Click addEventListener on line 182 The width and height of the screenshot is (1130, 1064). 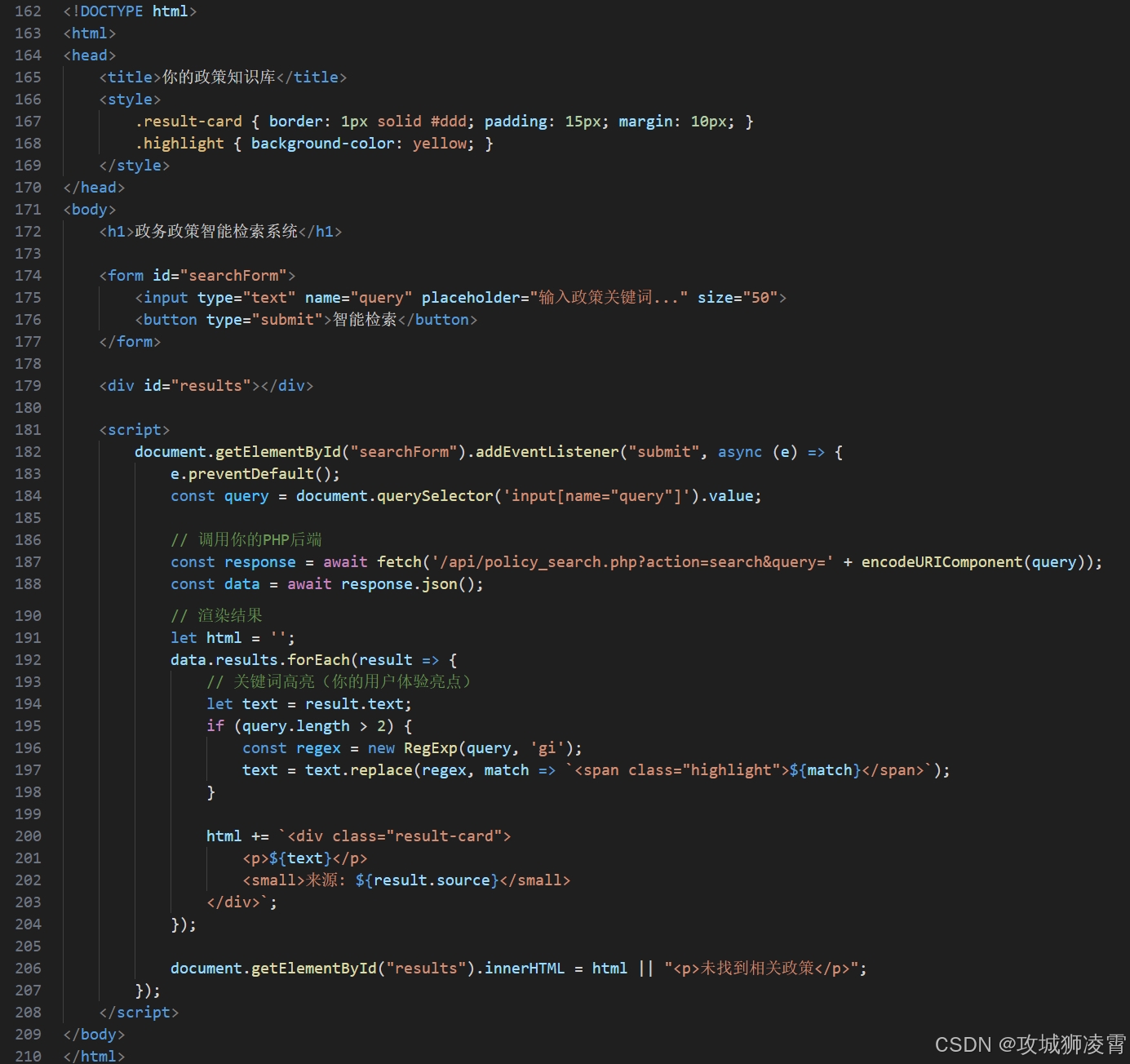coord(547,452)
